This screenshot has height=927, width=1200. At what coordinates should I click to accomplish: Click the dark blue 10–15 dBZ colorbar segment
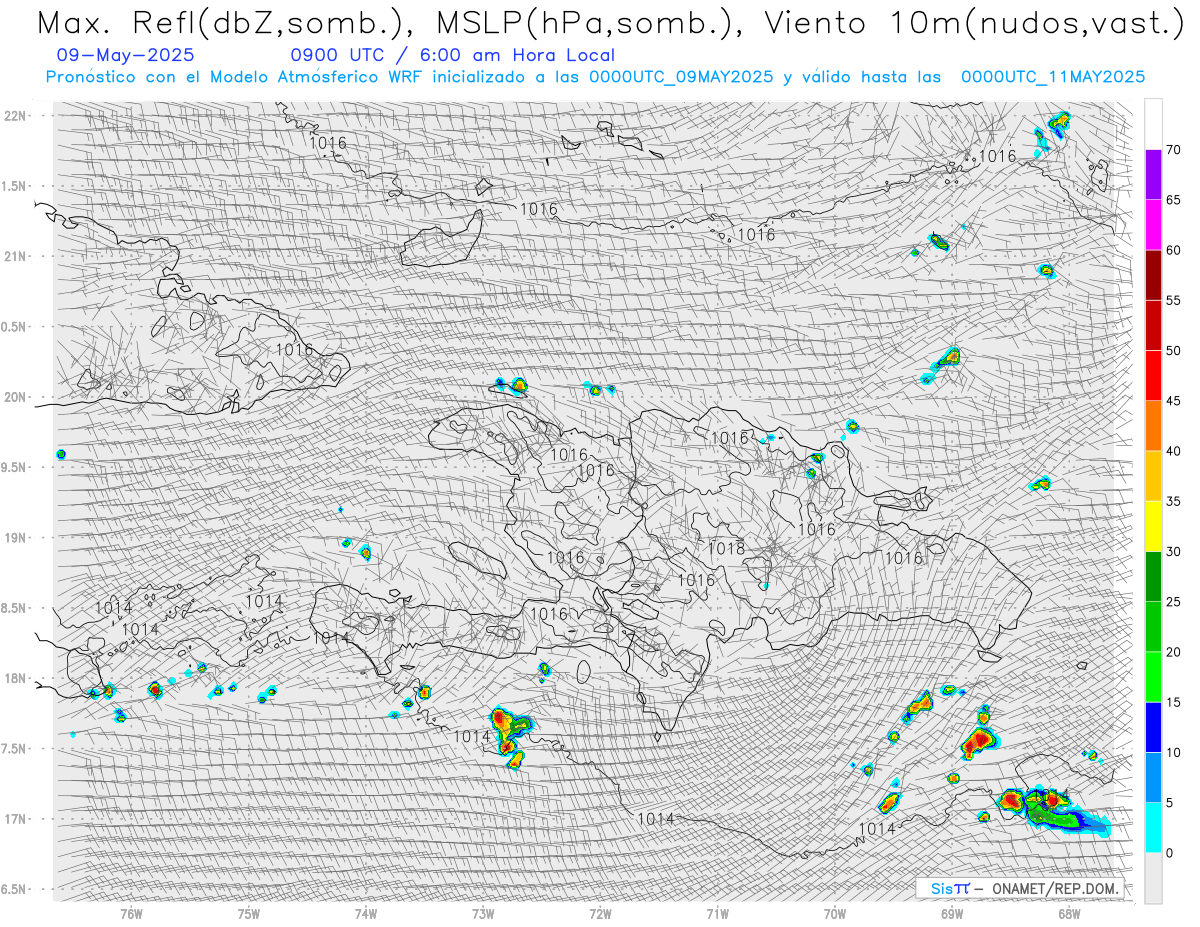click(x=1153, y=727)
